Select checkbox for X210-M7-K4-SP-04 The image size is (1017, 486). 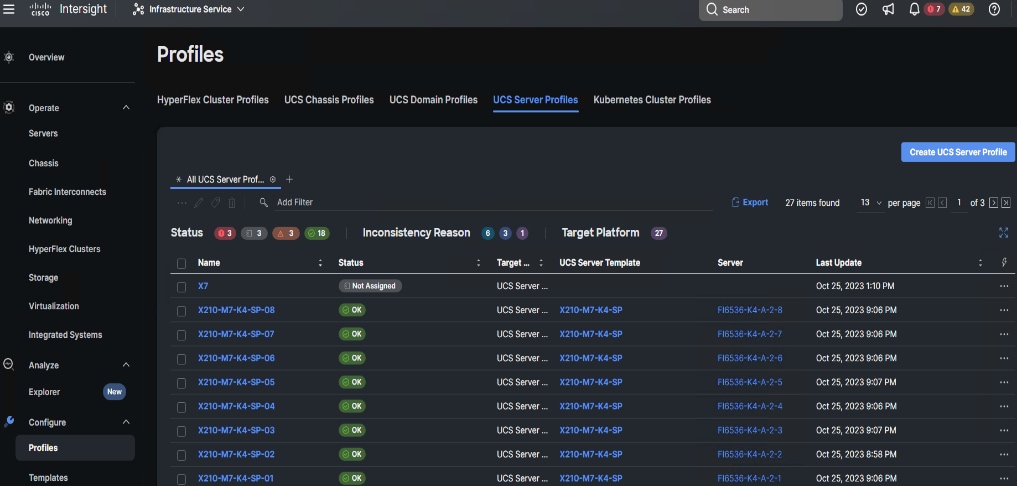(x=182, y=407)
